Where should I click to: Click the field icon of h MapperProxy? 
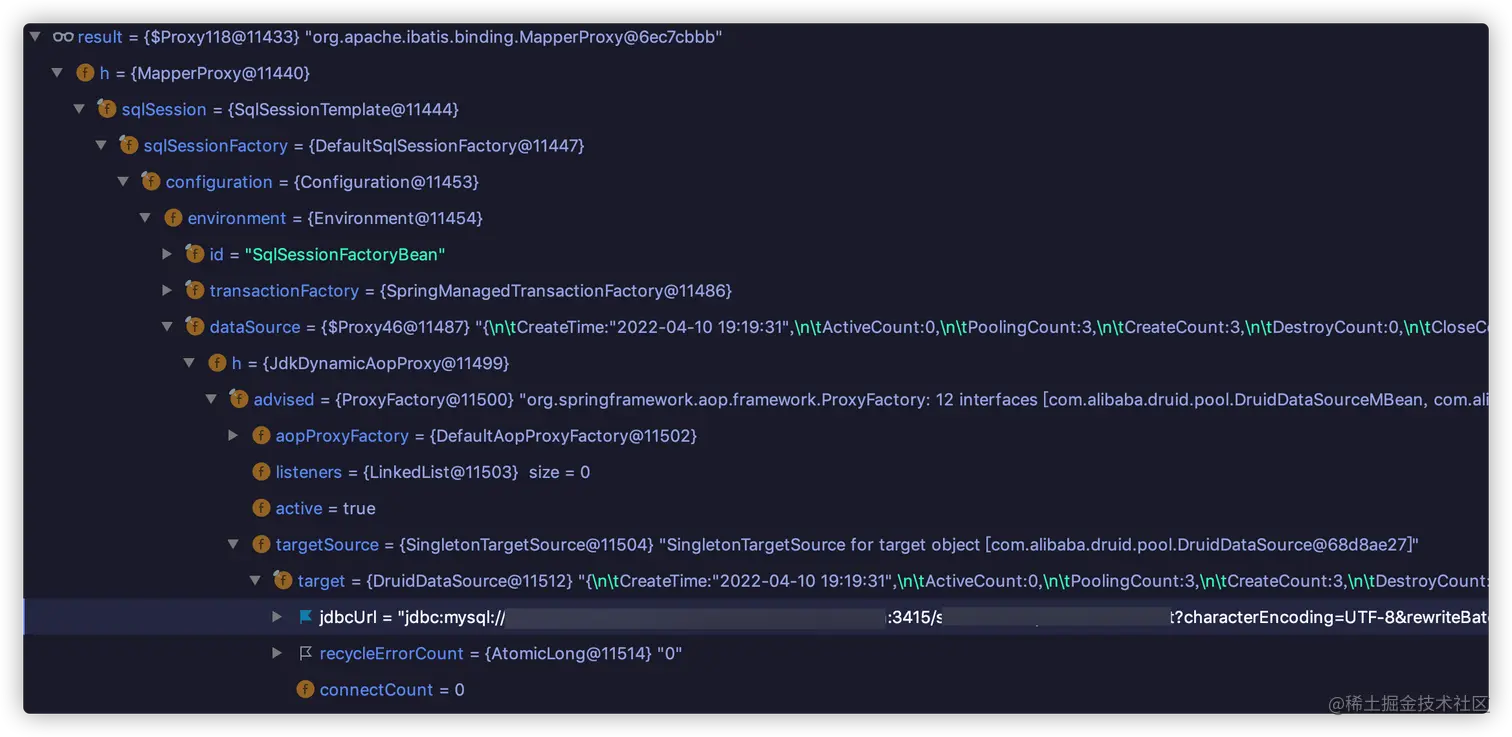[85, 73]
